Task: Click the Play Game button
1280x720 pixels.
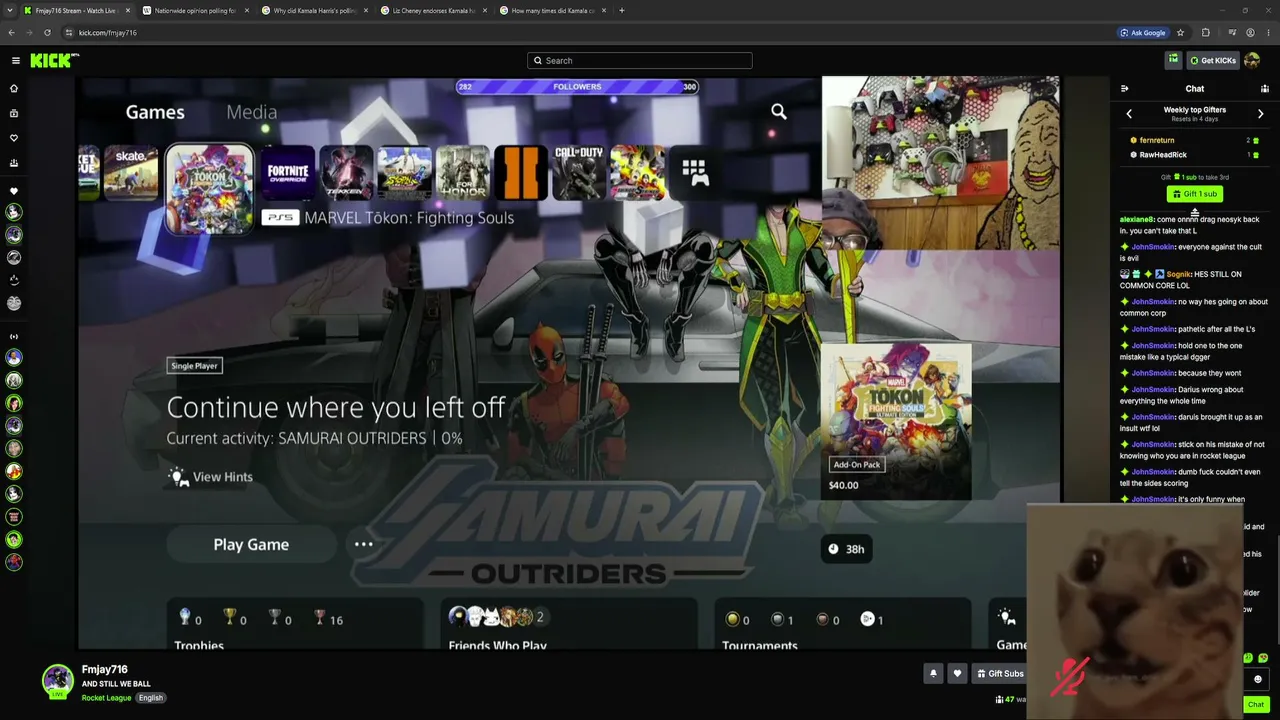Action: tap(251, 544)
